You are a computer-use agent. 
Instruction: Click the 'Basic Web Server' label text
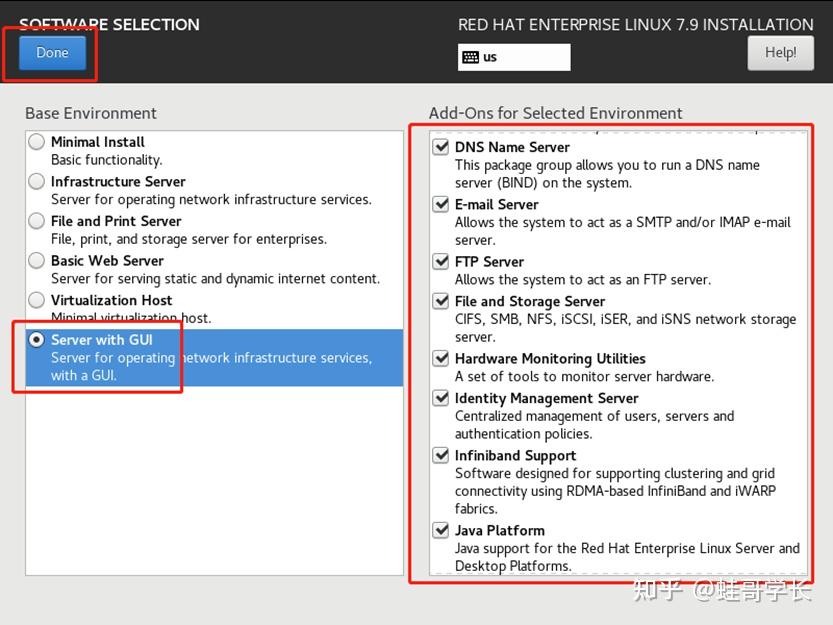(107, 261)
